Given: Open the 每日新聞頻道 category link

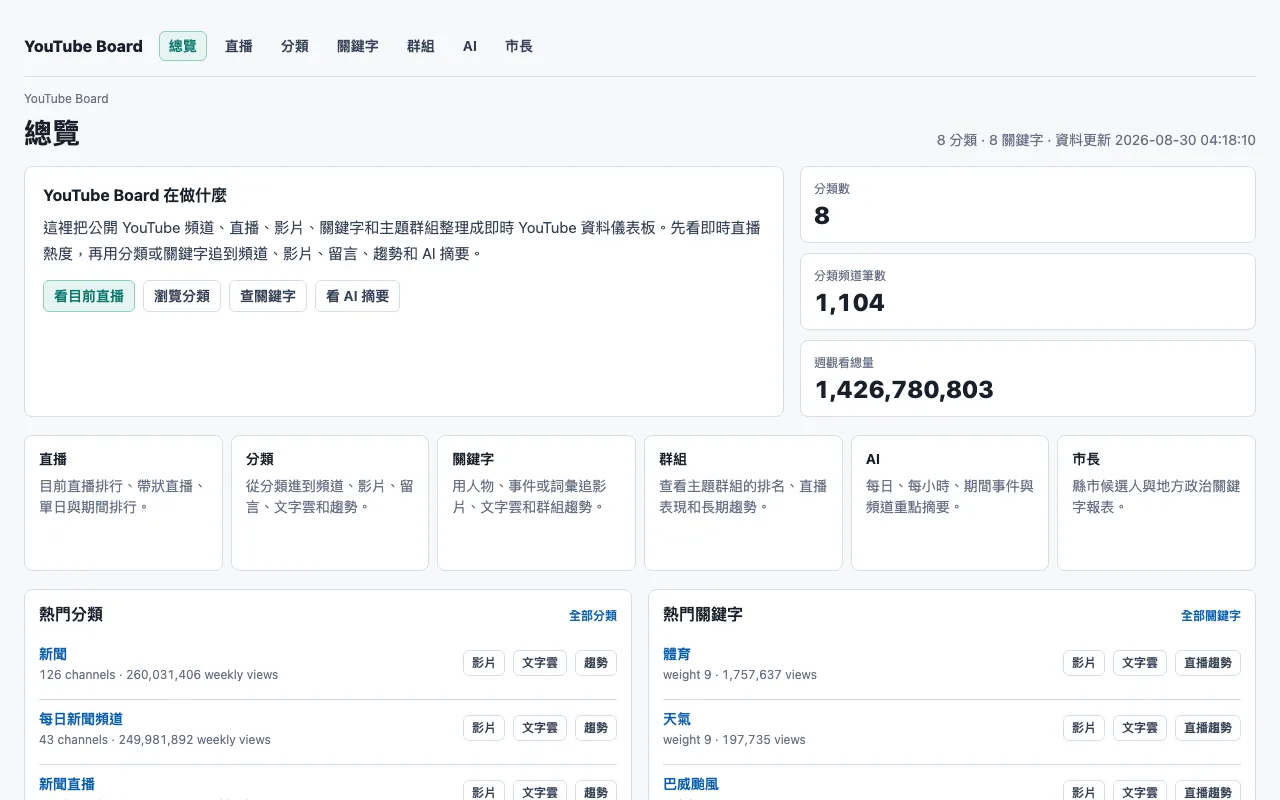Looking at the screenshot, I should click(81, 719).
